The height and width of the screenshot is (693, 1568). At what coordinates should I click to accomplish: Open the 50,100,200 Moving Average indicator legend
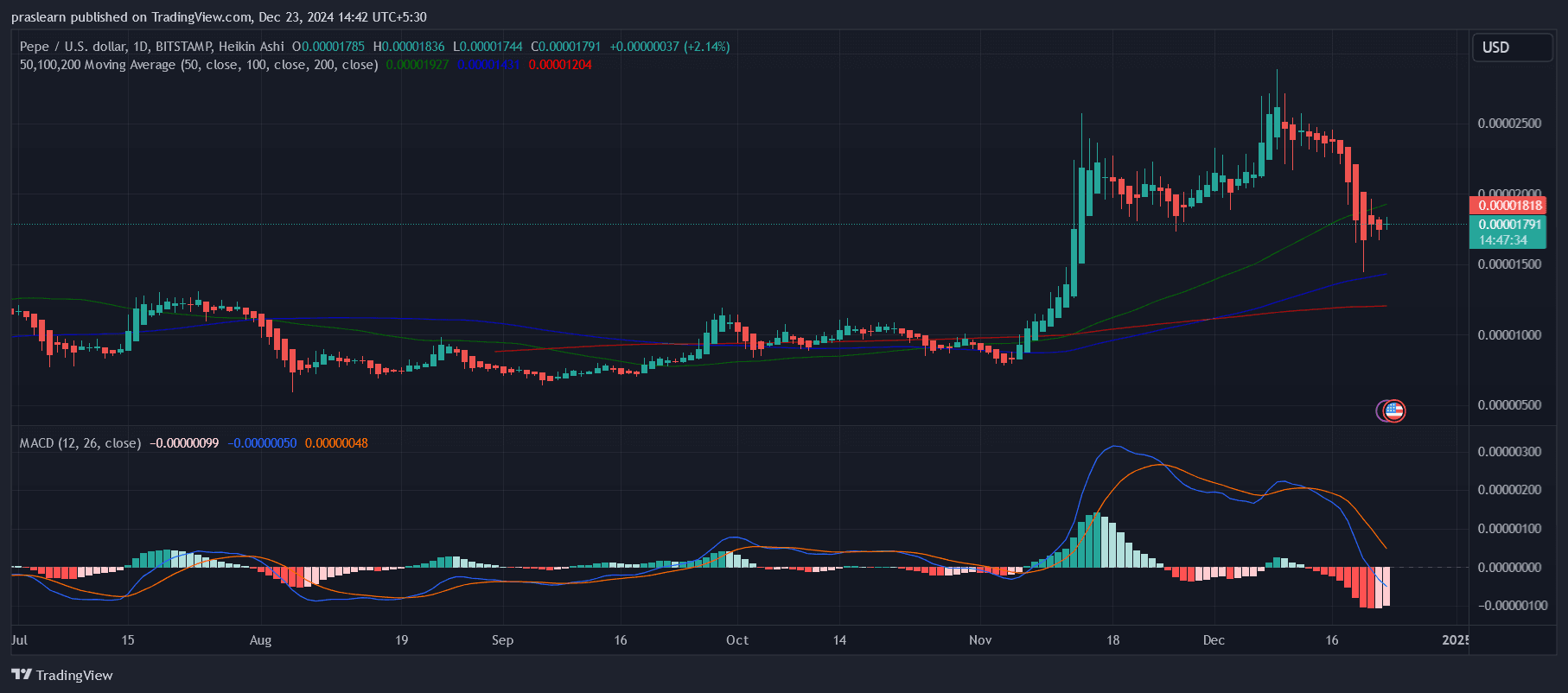coord(199,65)
